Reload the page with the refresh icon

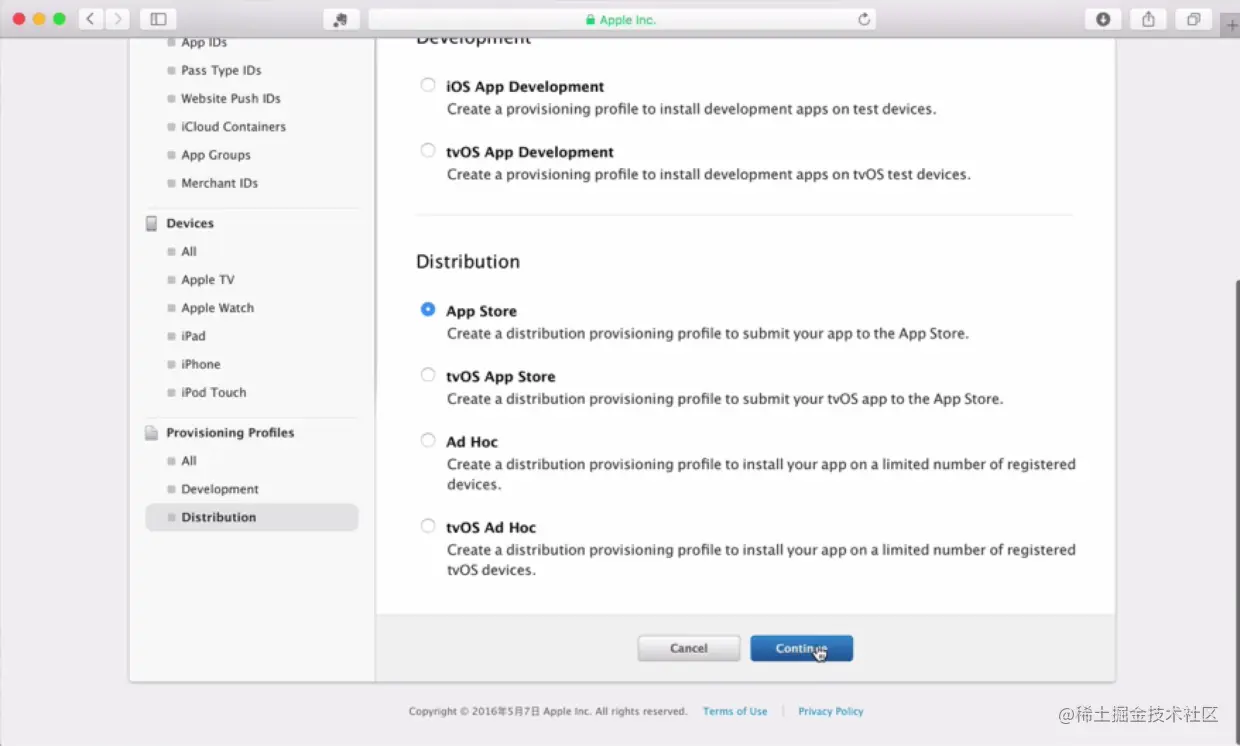864,19
